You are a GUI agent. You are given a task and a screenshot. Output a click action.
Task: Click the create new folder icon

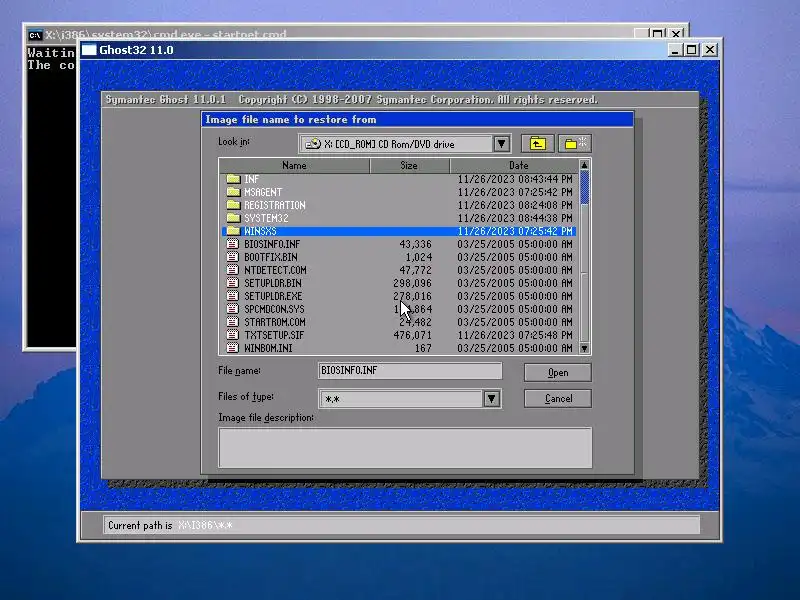tap(575, 144)
